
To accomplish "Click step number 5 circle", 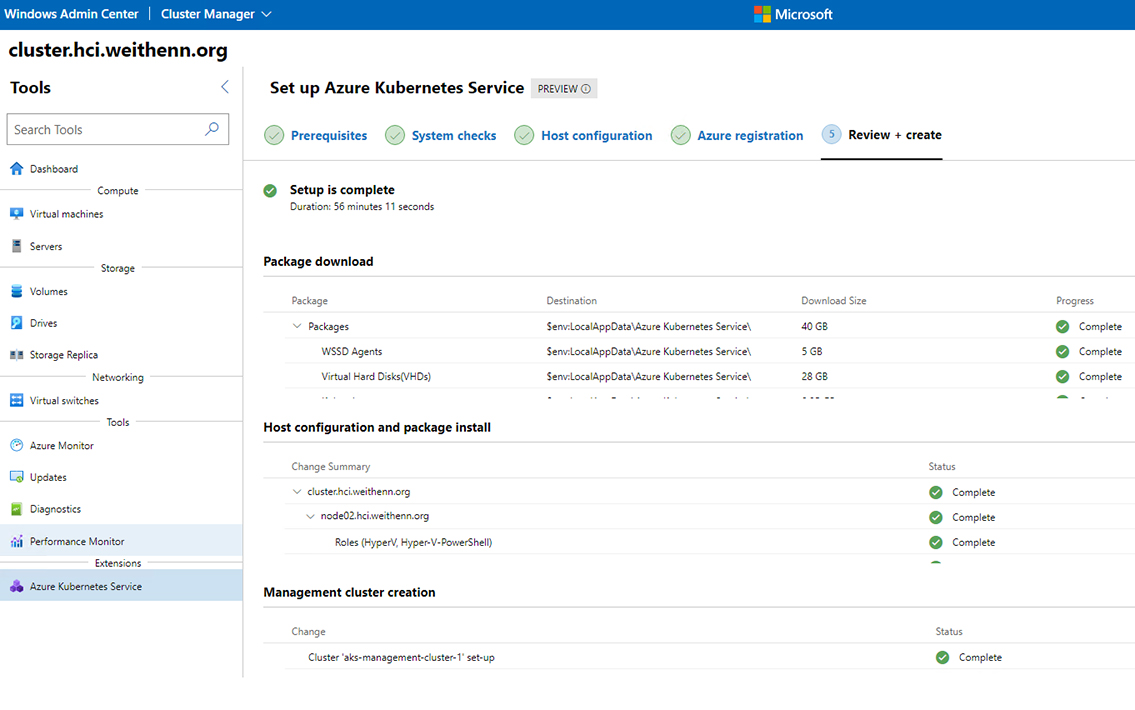I will pos(831,135).
